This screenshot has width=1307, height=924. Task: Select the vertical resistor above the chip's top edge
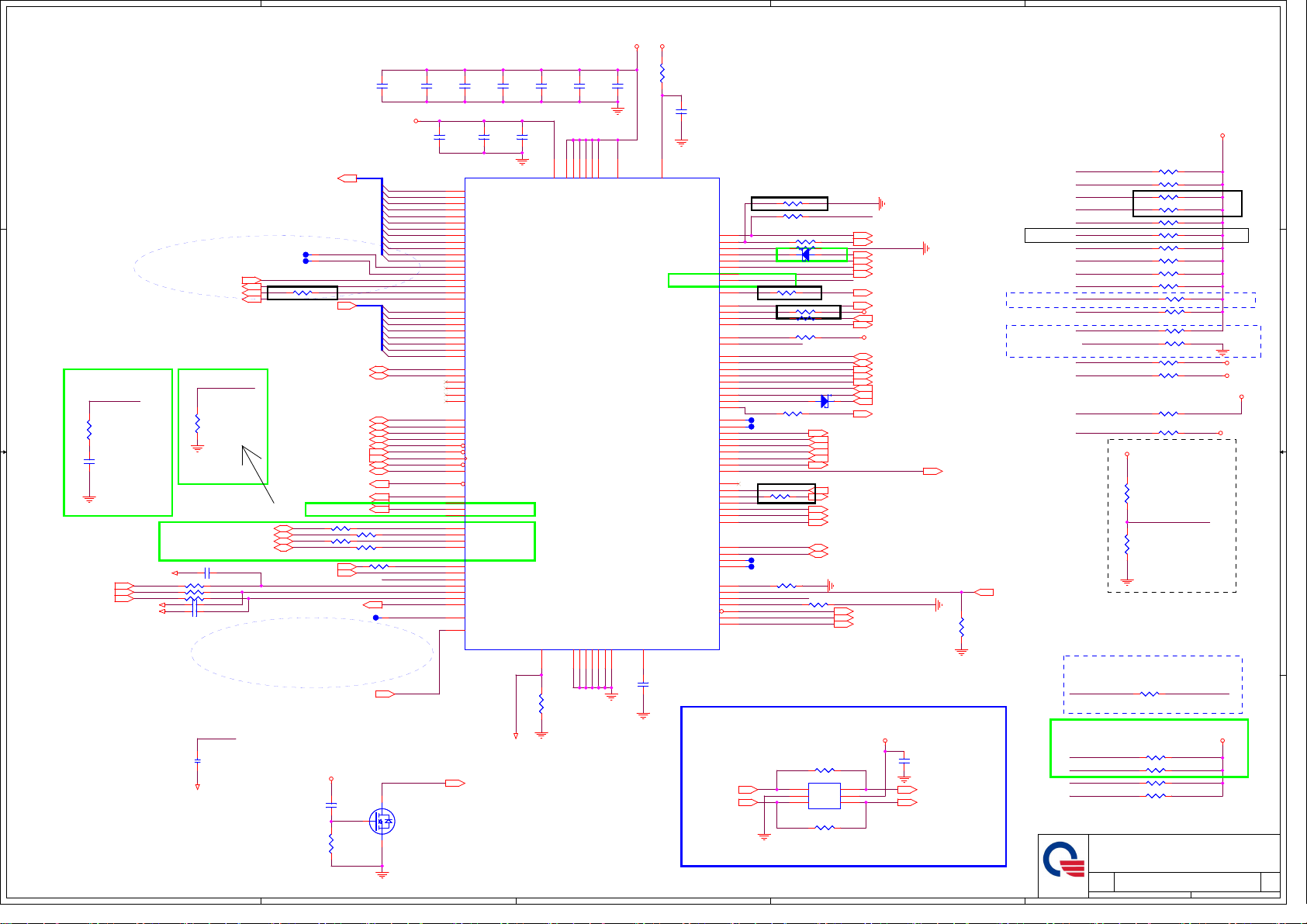tap(662, 74)
